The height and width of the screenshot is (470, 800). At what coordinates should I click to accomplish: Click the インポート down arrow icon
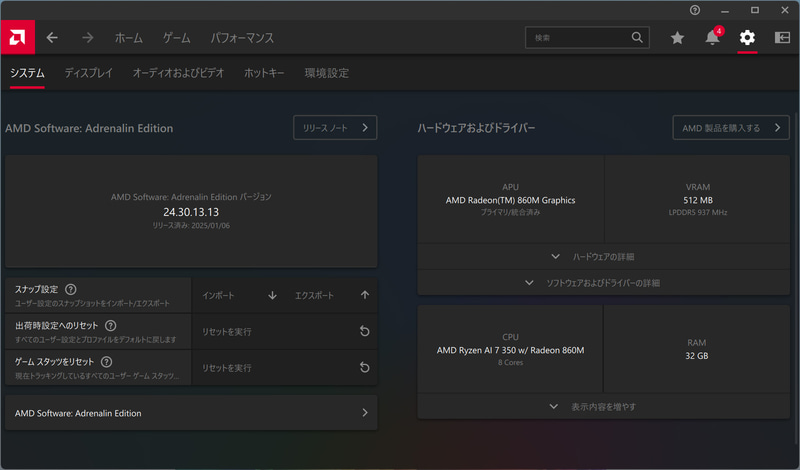(x=272, y=295)
